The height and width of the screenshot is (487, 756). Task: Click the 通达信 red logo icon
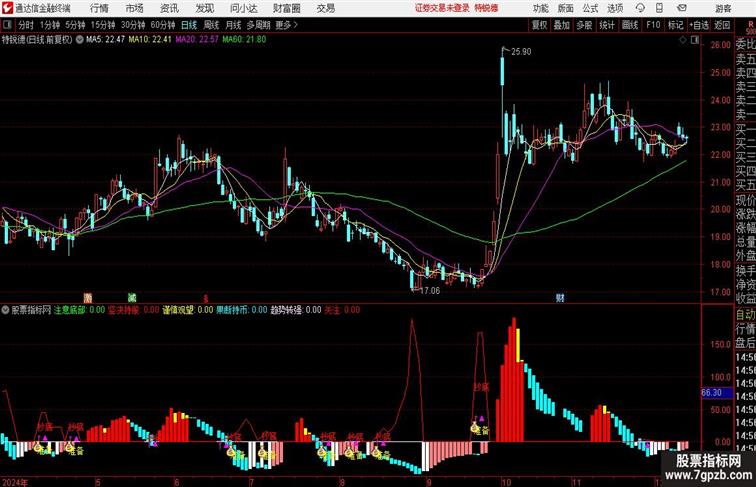(7, 8)
